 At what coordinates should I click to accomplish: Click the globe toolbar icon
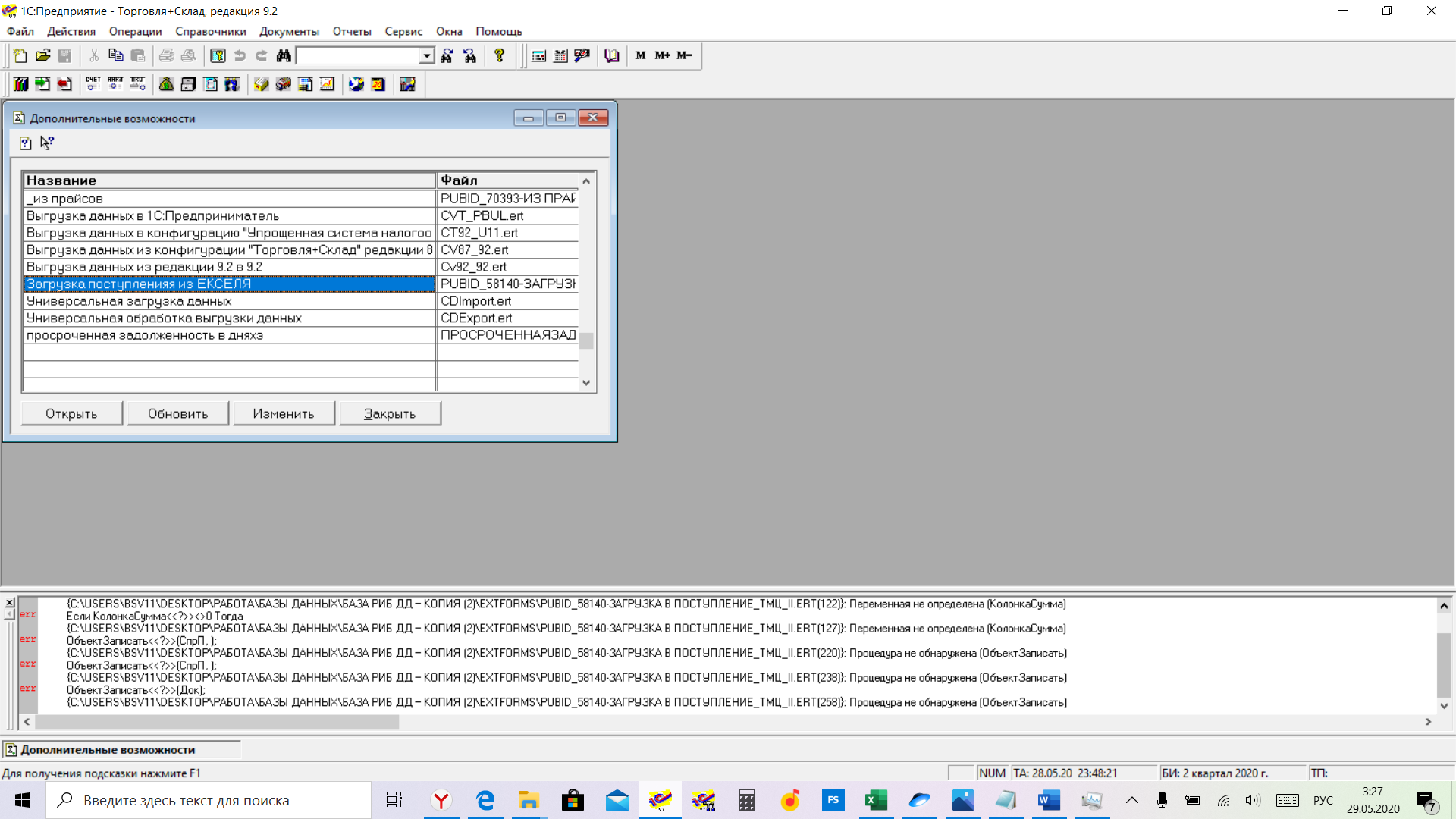(356, 84)
